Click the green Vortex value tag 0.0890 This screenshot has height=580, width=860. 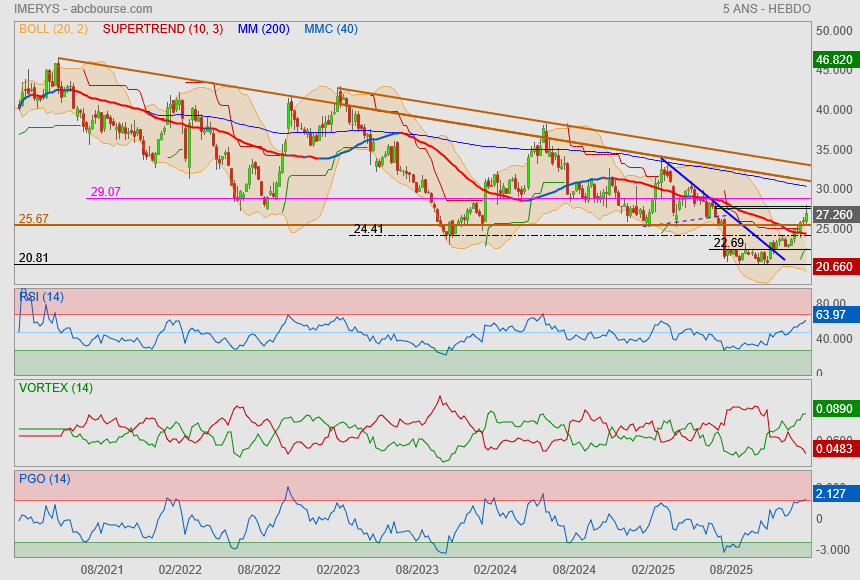coord(834,409)
